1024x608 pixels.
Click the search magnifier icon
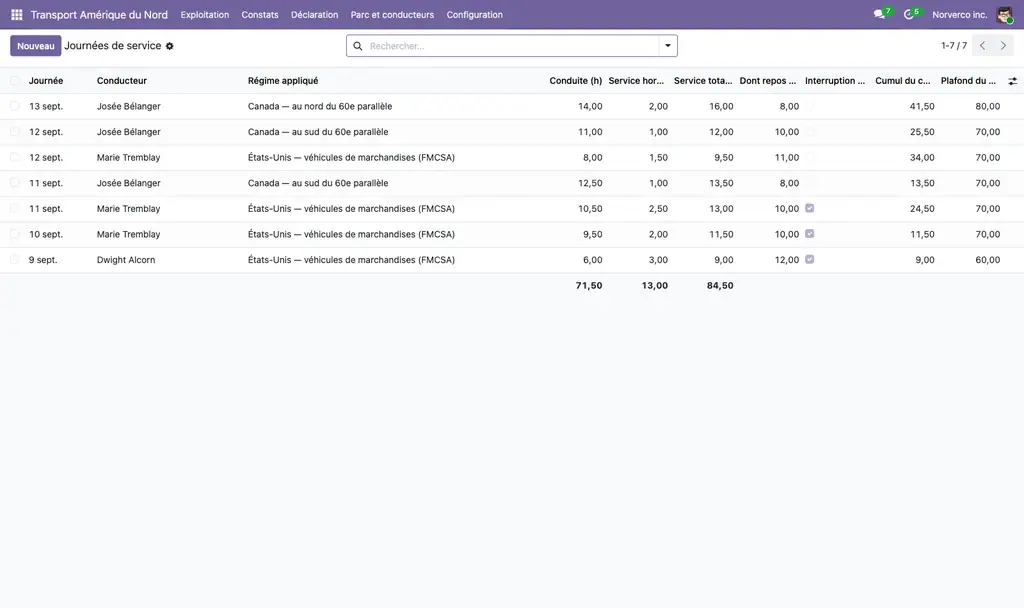pos(358,46)
